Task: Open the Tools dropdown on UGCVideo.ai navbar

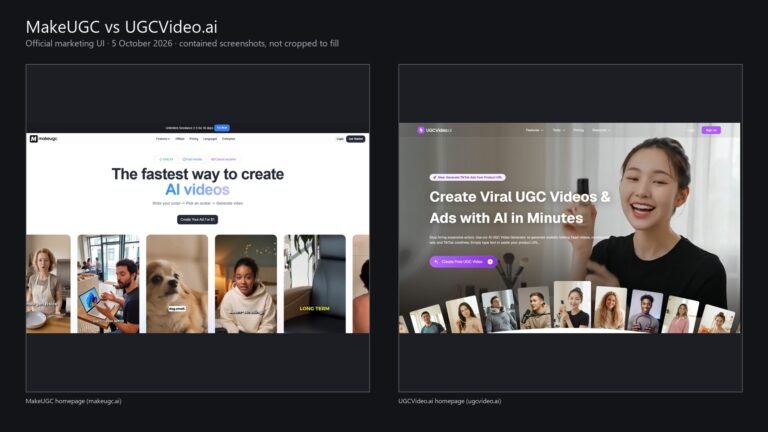Action: [559, 130]
